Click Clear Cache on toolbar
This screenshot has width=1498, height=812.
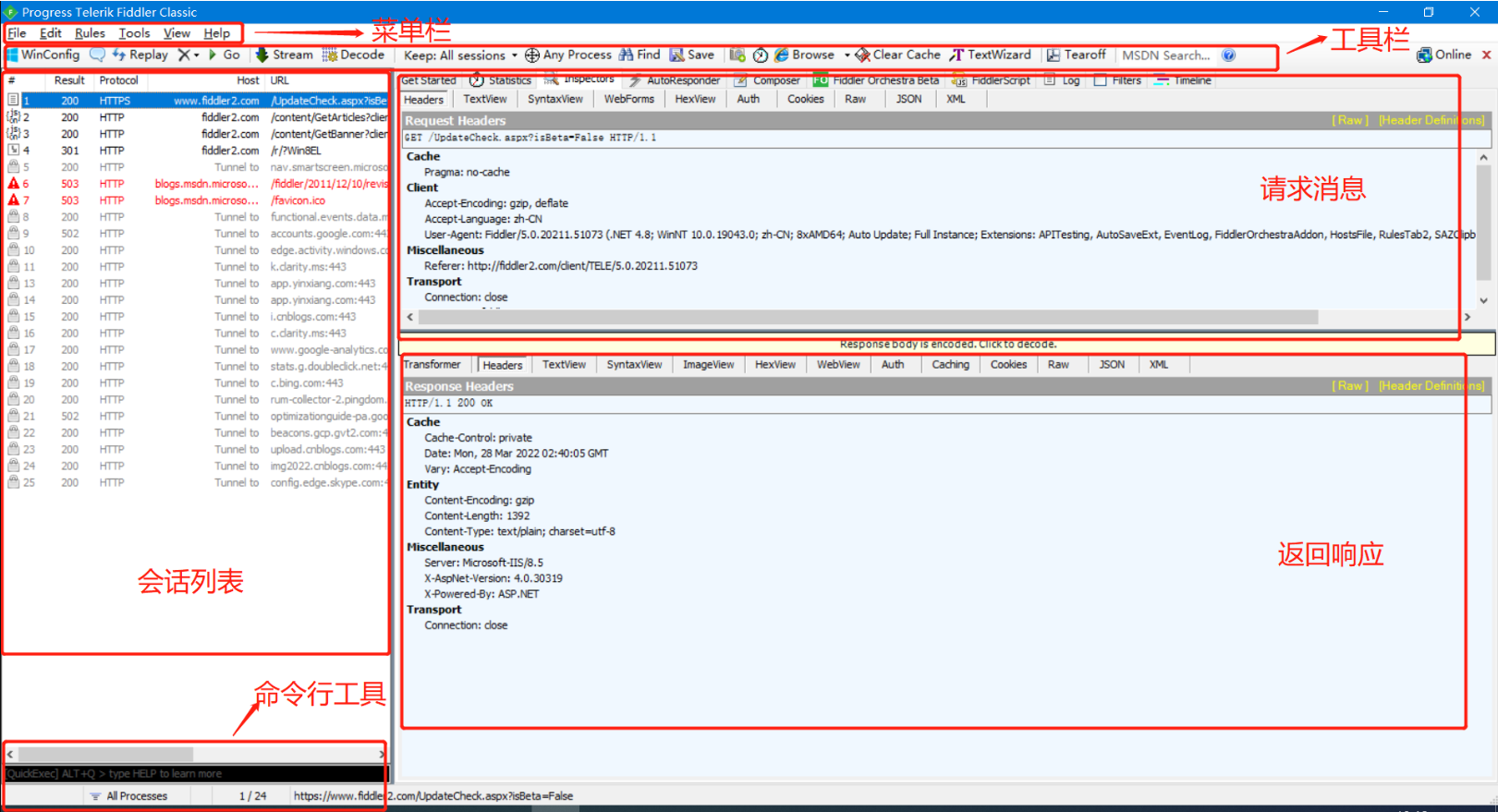click(x=897, y=55)
